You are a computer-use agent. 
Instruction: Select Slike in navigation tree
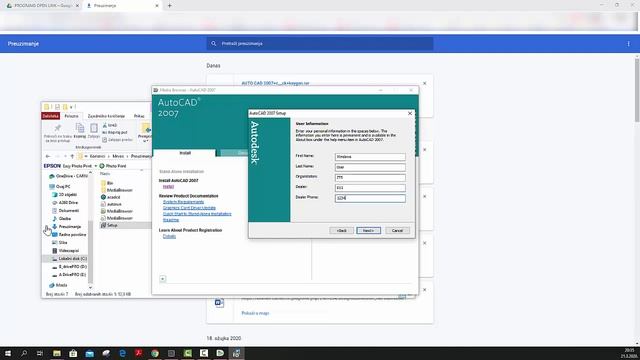60,242
